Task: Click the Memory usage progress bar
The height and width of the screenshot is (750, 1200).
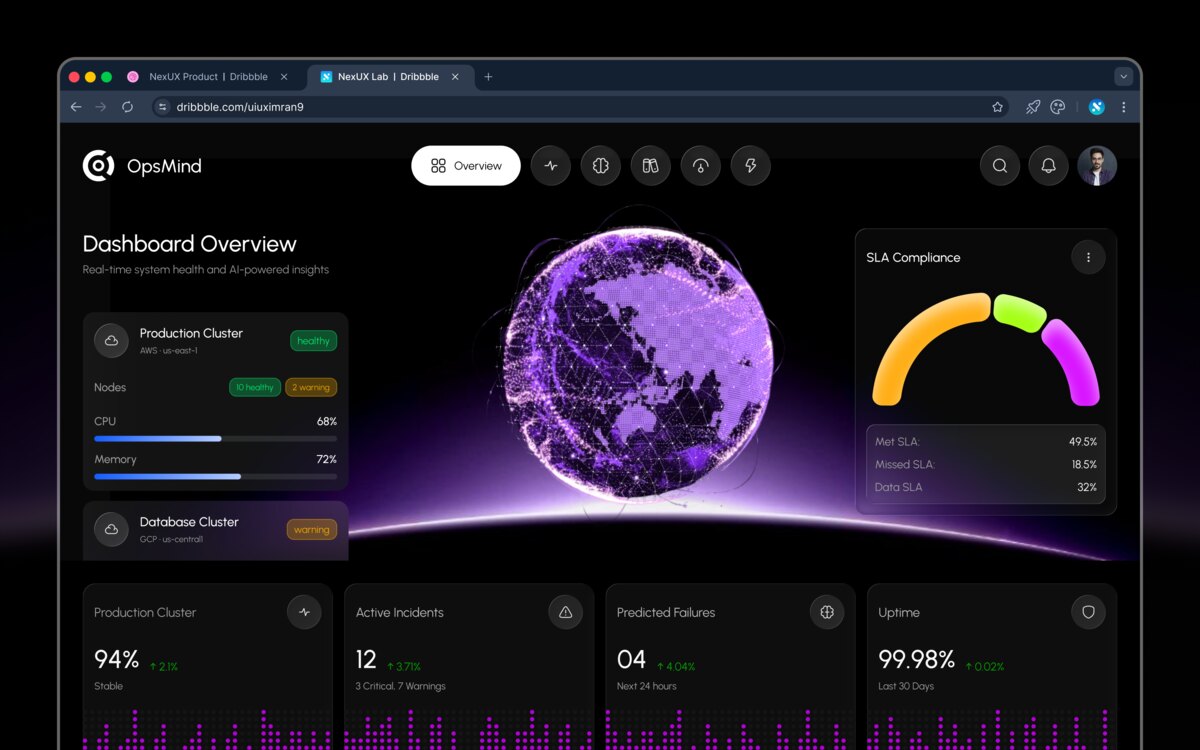Action: [215, 476]
